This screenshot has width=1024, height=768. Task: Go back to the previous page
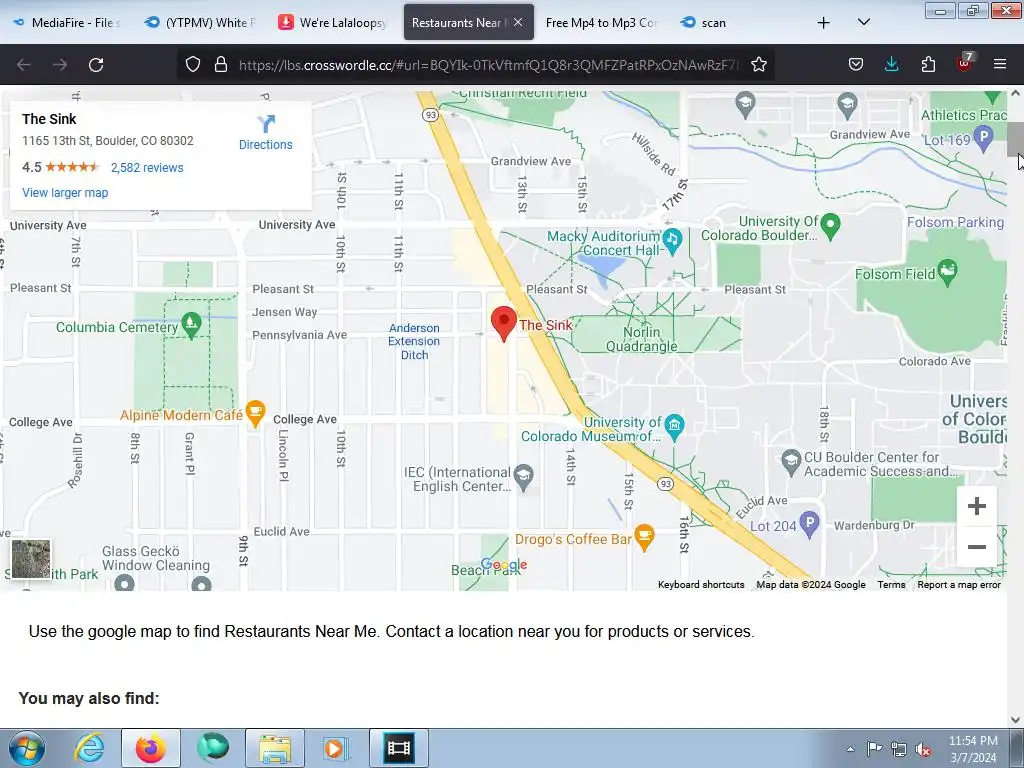tap(24, 65)
